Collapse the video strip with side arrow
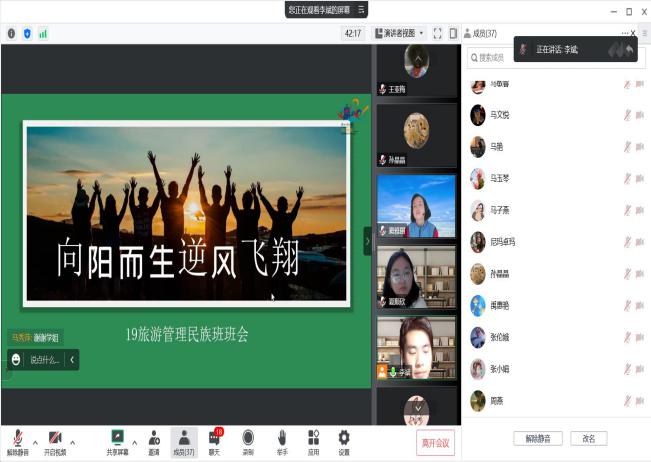The width and height of the screenshot is (651, 462). 367,241
